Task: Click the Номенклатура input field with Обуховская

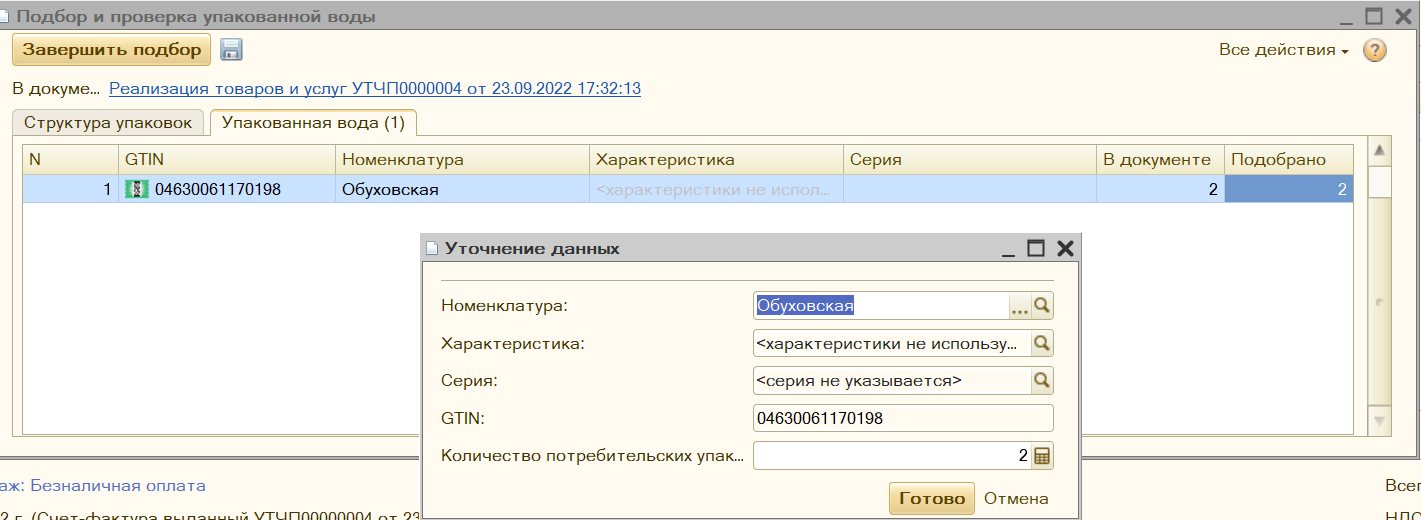Action: pos(880,306)
